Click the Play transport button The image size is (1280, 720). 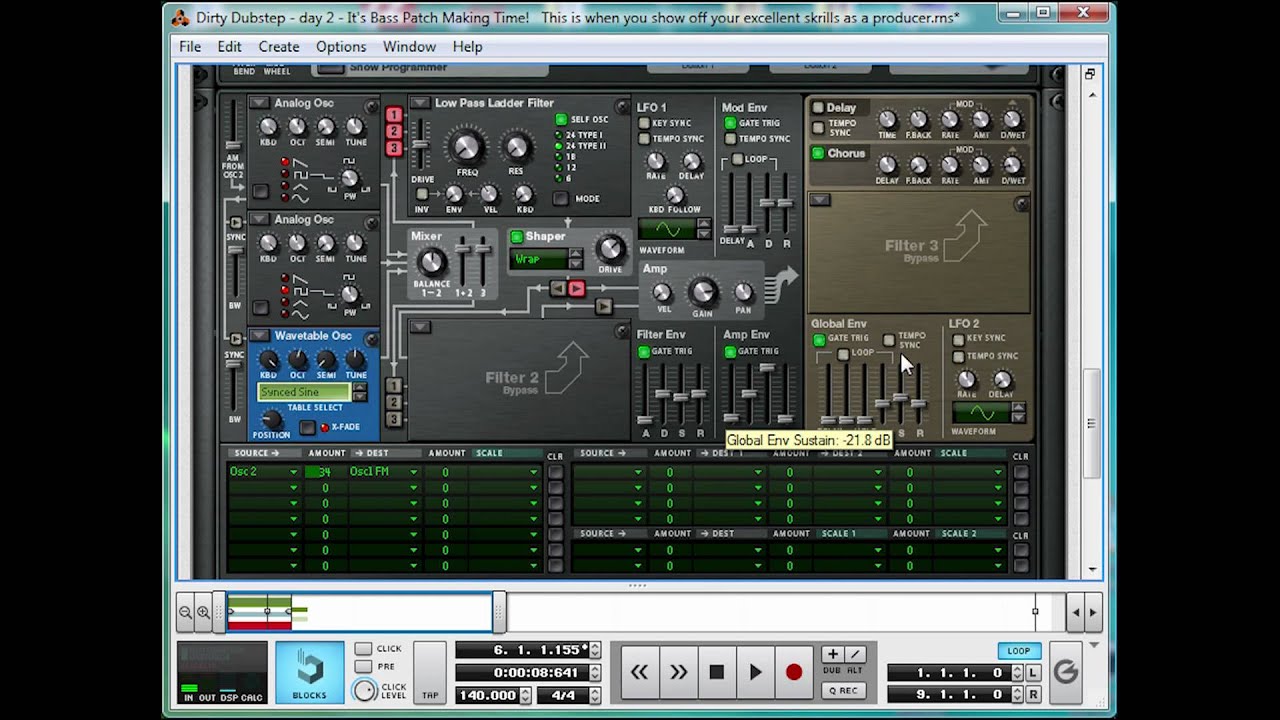pyautogui.click(x=755, y=672)
